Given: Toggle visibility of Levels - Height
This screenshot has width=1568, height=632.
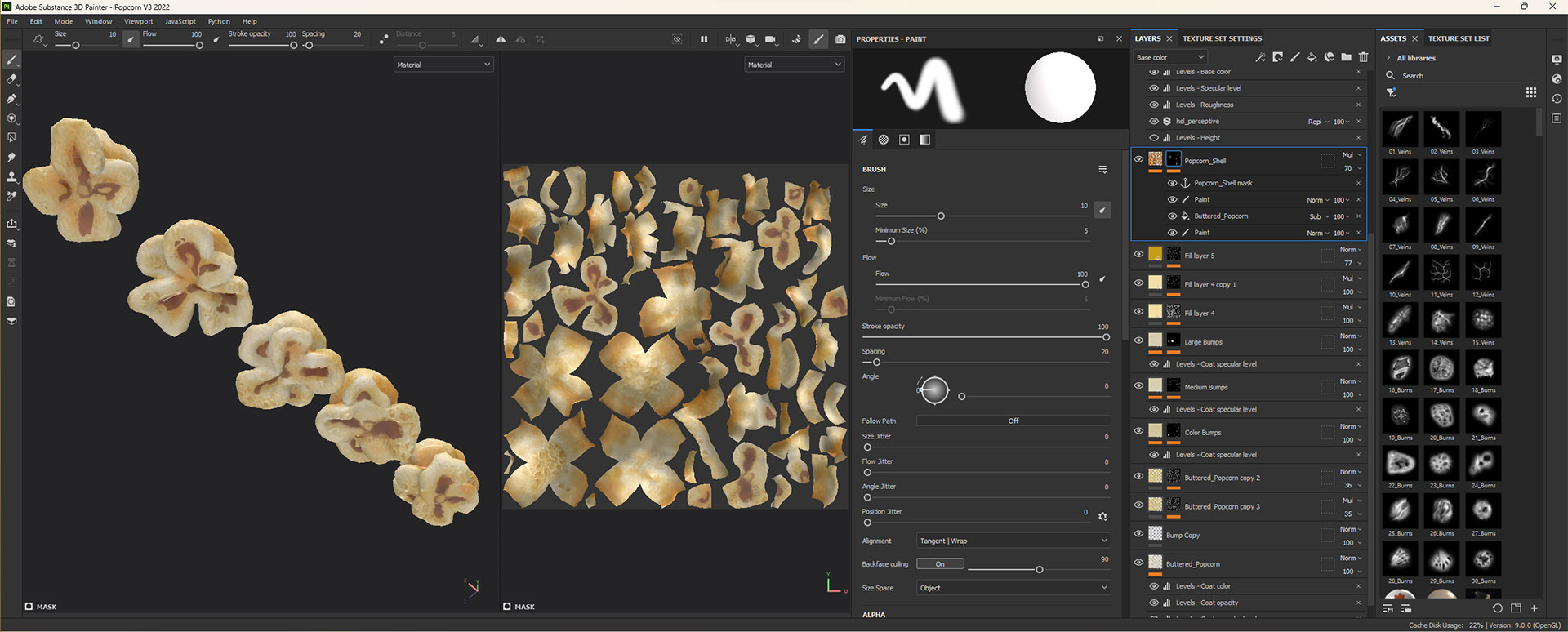Looking at the screenshot, I should coord(1154,138).
